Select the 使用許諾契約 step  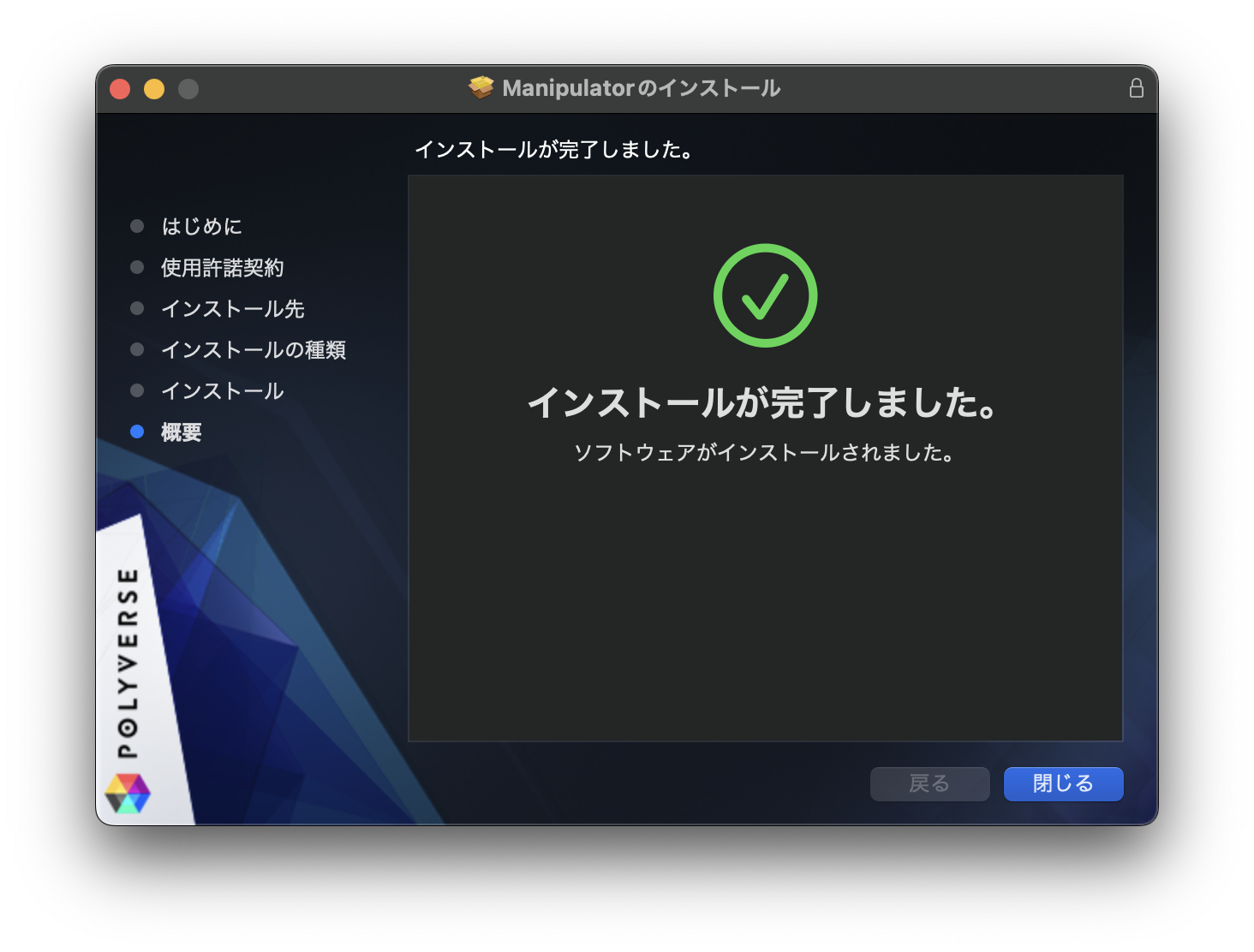pyautogui.click(x=222, y=268)
